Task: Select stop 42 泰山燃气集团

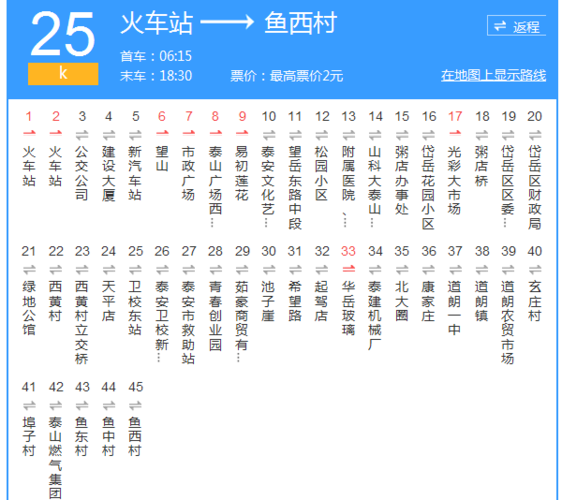Action: [x=55, y=458]
